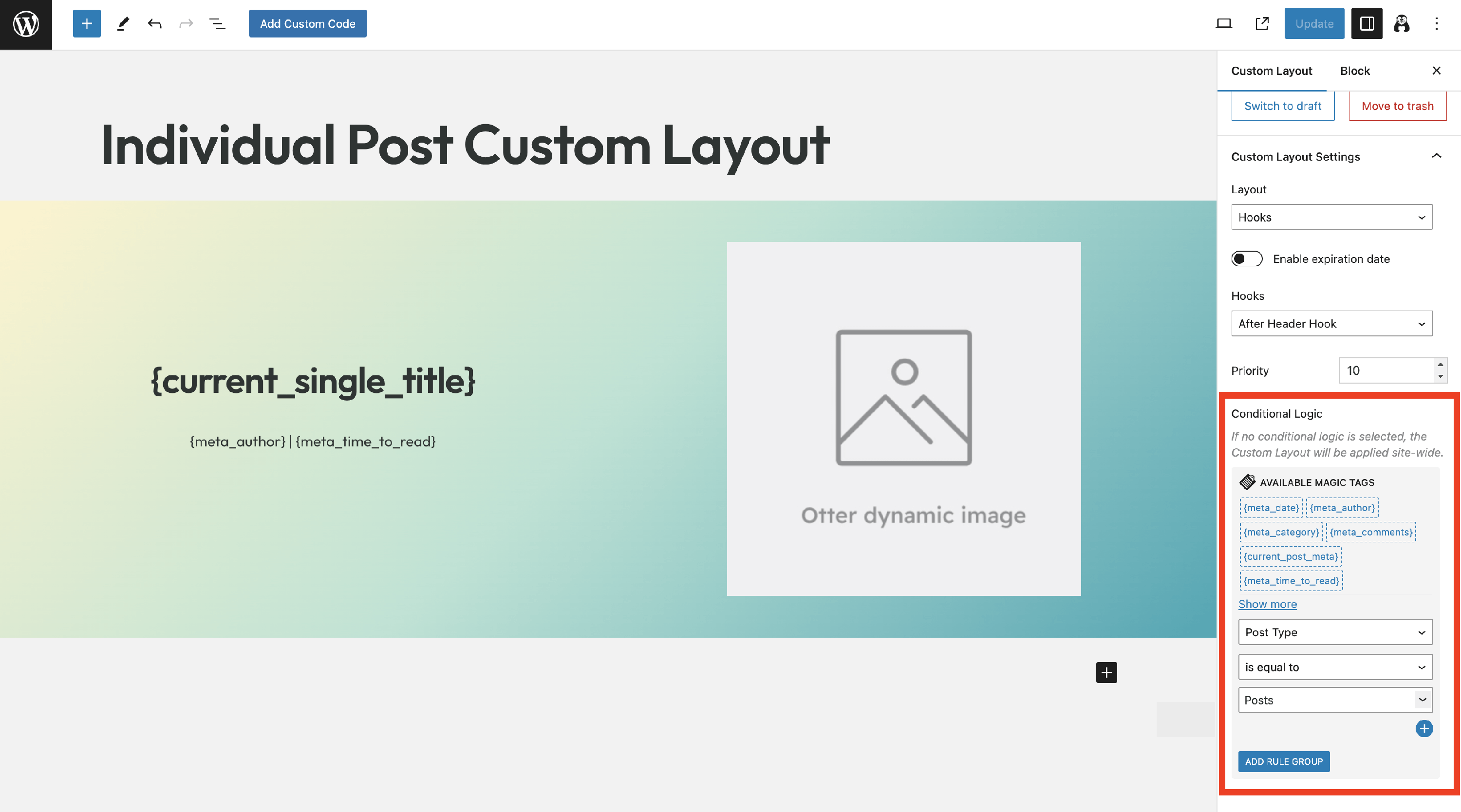Open the Layout dropdown showing Hooks
Screen dimensions: 1461x812
[1331, 217]
